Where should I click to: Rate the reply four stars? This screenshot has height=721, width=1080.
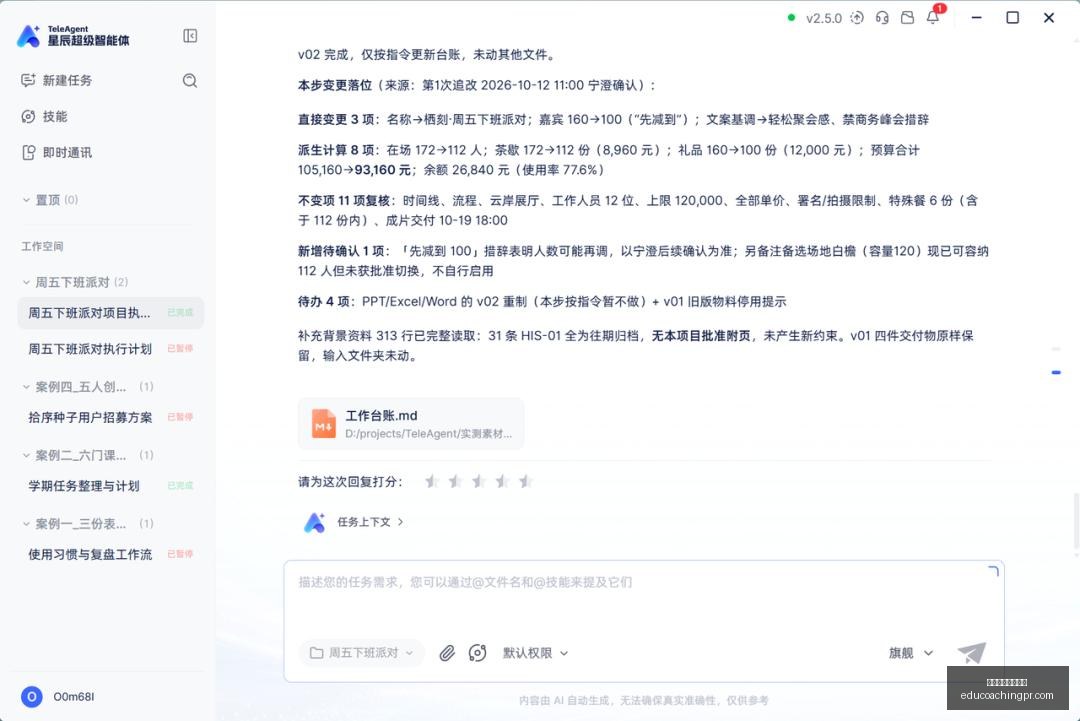[x=501, y=481]
